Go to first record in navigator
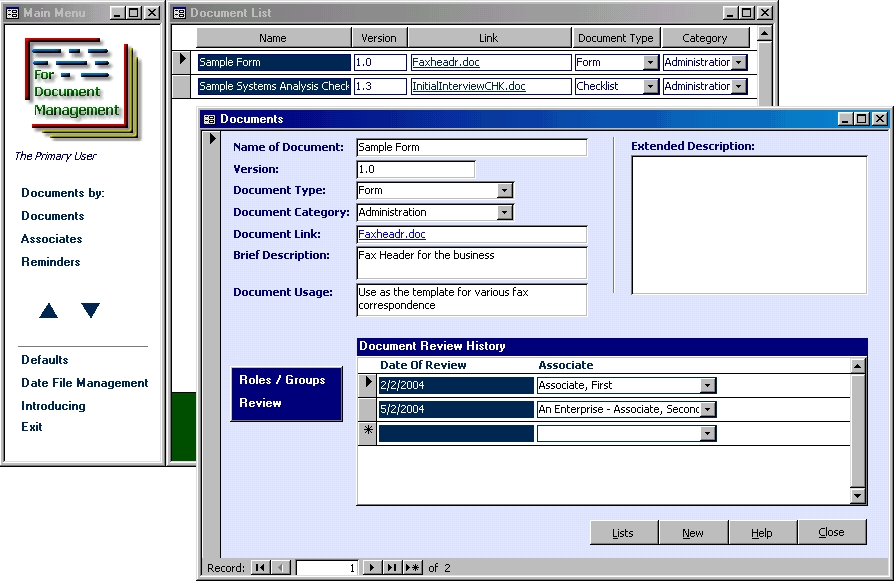This screenshot has width=896, height=583. 260,568
